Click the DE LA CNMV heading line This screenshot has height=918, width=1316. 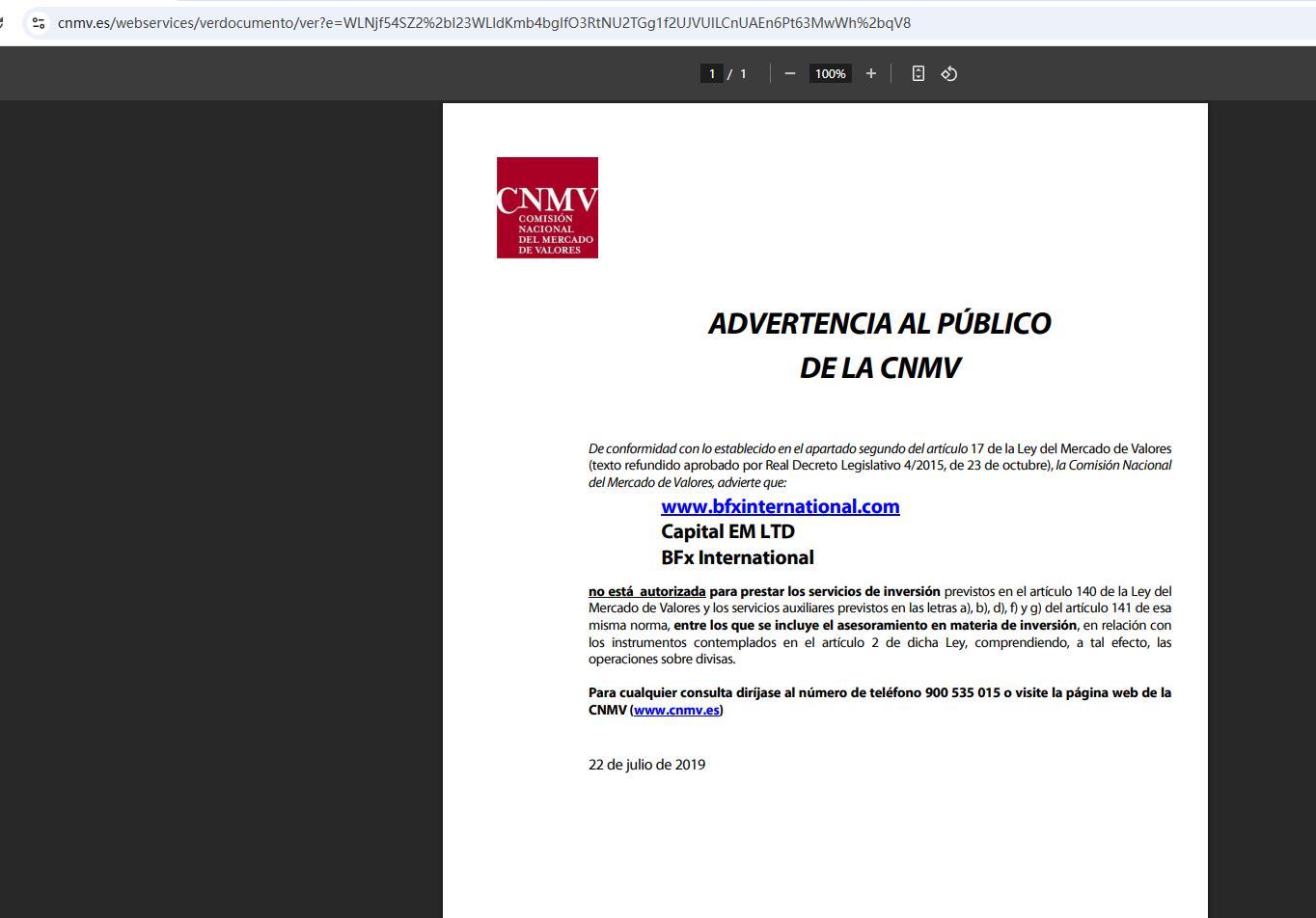pyautogui.click(x=879, y=368)
